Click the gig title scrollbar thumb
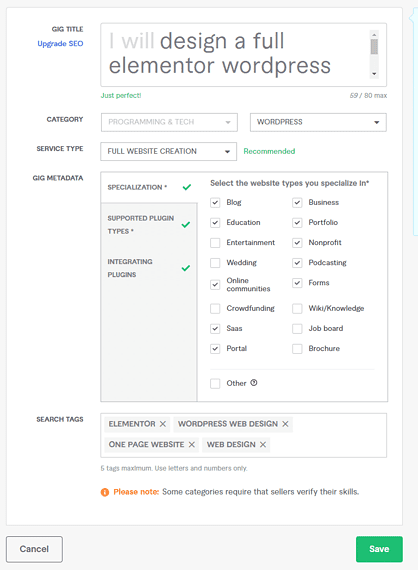 click(374, 47)
